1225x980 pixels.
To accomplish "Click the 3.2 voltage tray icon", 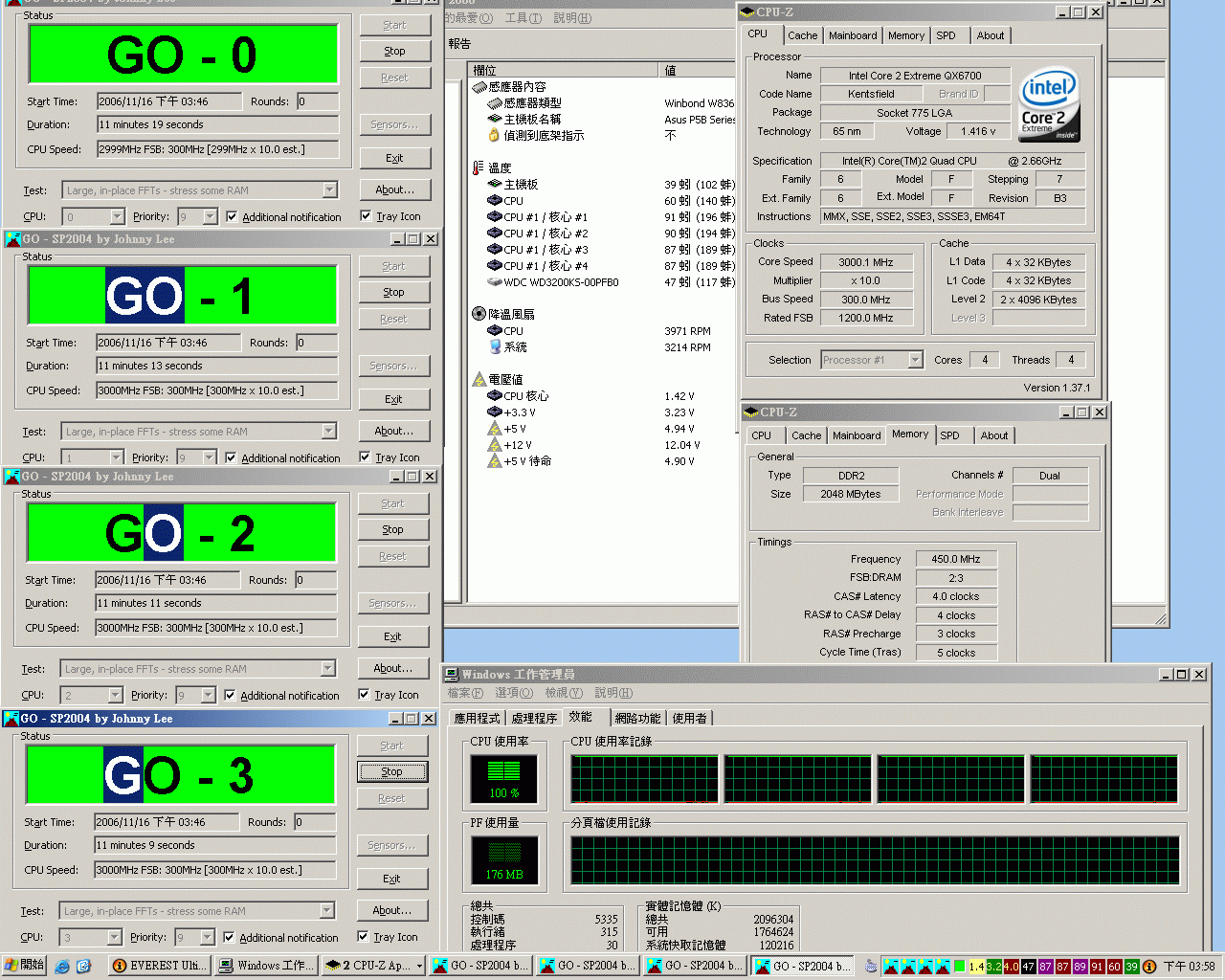I will pyautogui.click(x=993, y=967).
